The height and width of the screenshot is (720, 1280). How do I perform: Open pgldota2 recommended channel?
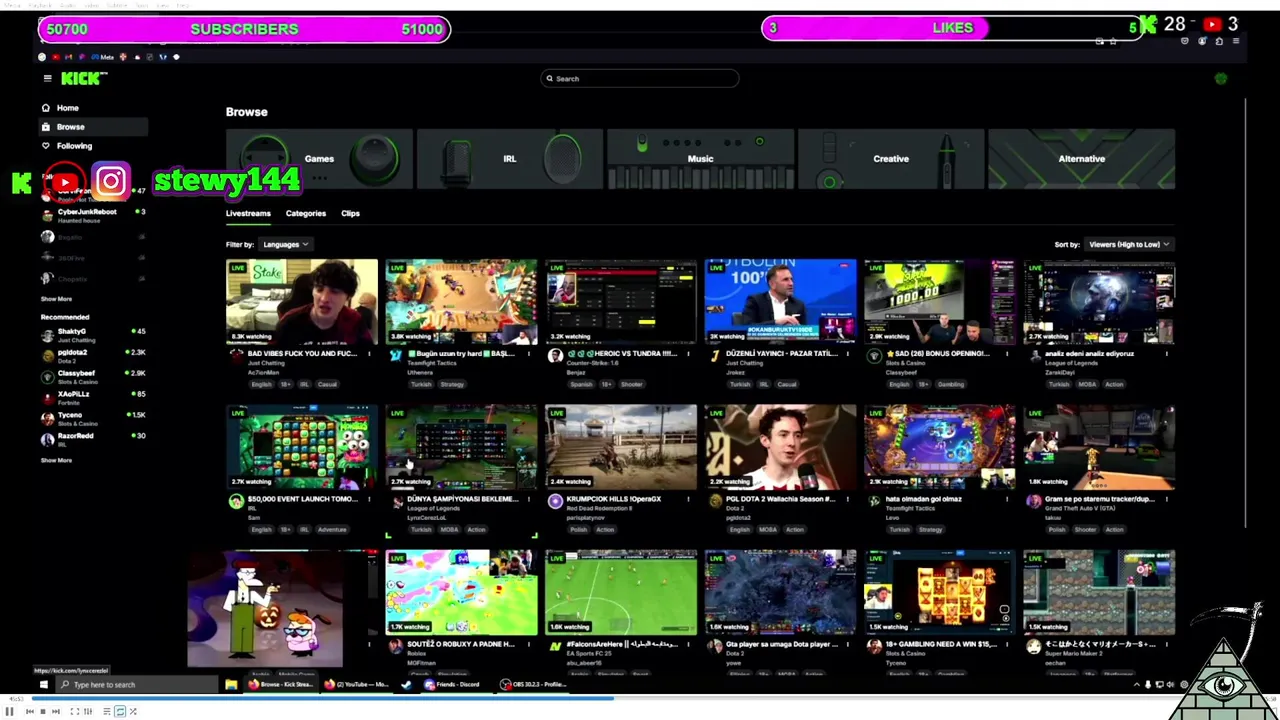pos(93,356)
